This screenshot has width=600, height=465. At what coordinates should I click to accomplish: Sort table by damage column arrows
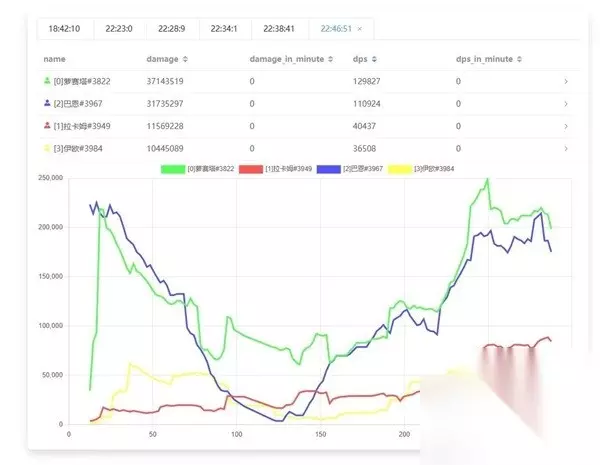click(185, 59)
